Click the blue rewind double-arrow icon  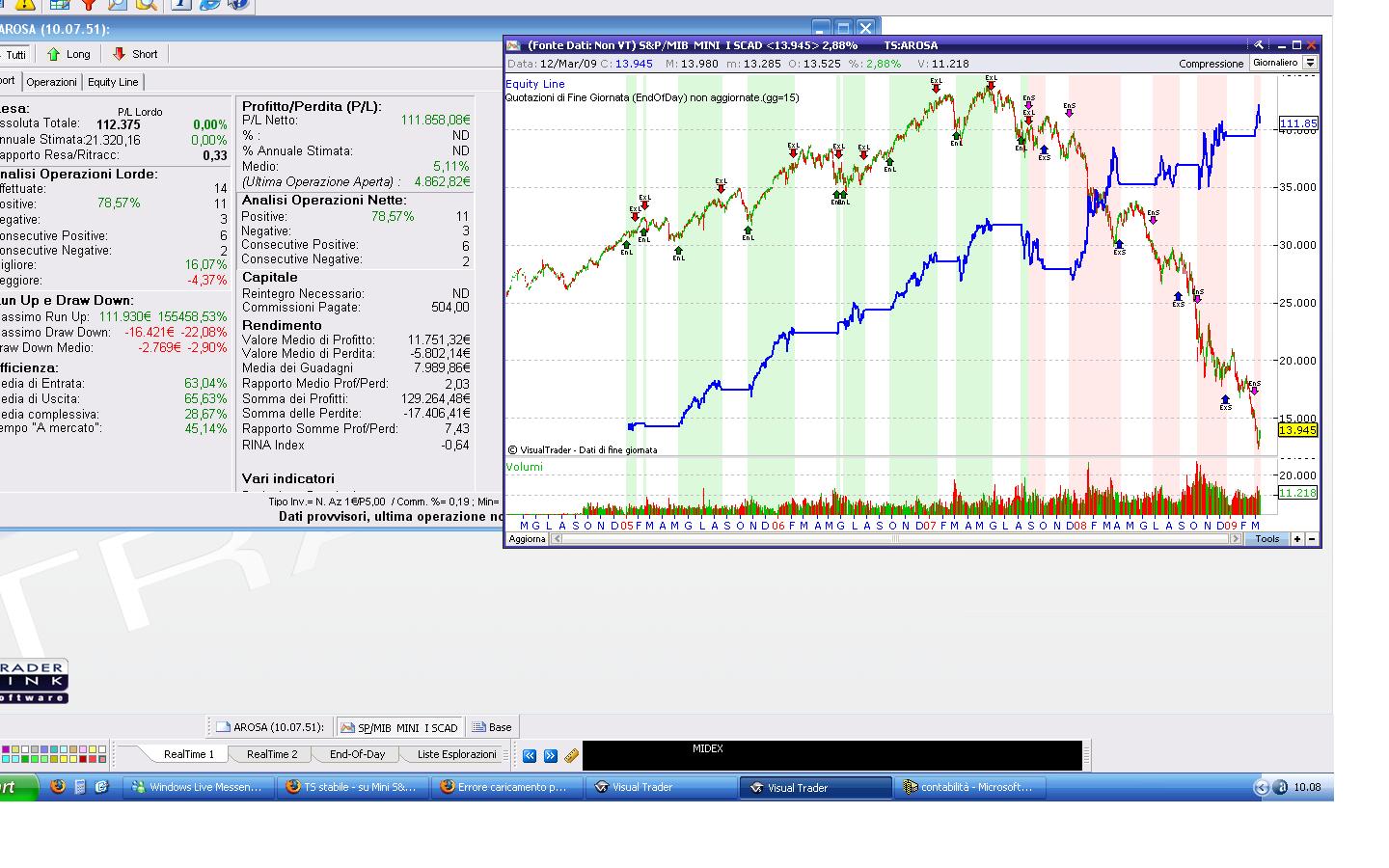click(530, 755)
